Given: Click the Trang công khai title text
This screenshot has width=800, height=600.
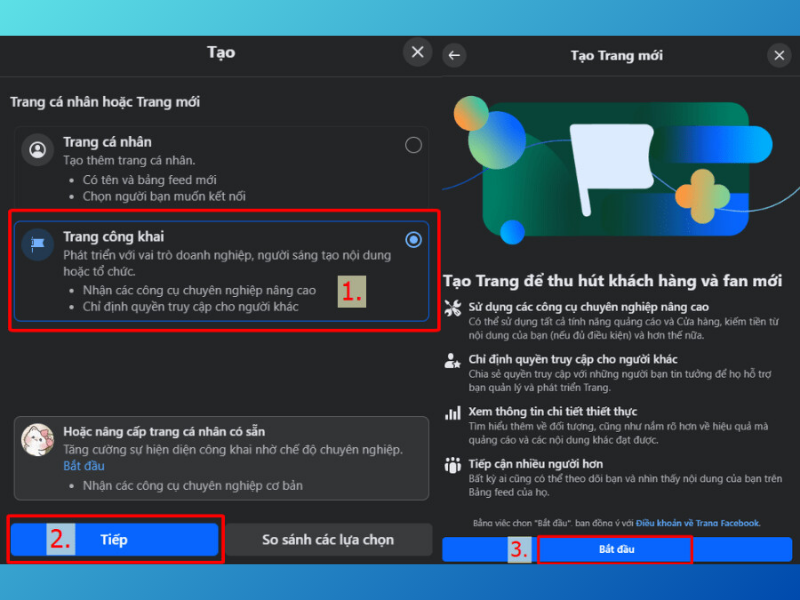Looking at the screenshot, I should coord(114,237).
